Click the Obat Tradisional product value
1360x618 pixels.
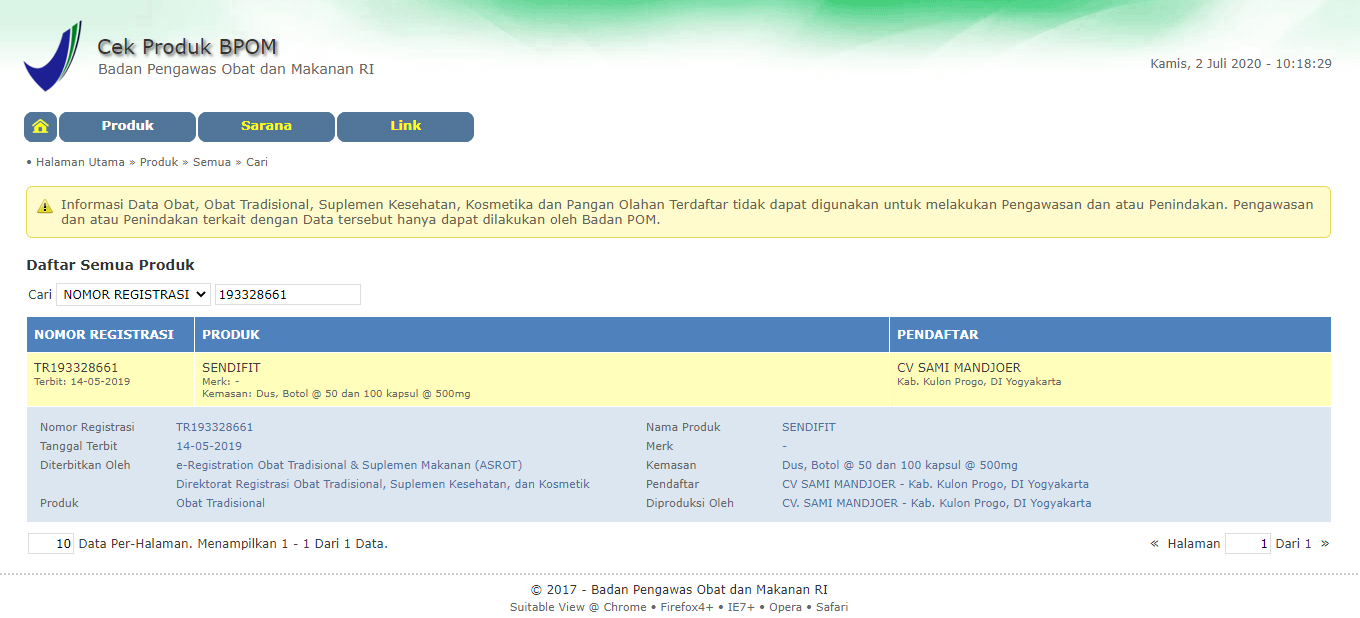221,503
